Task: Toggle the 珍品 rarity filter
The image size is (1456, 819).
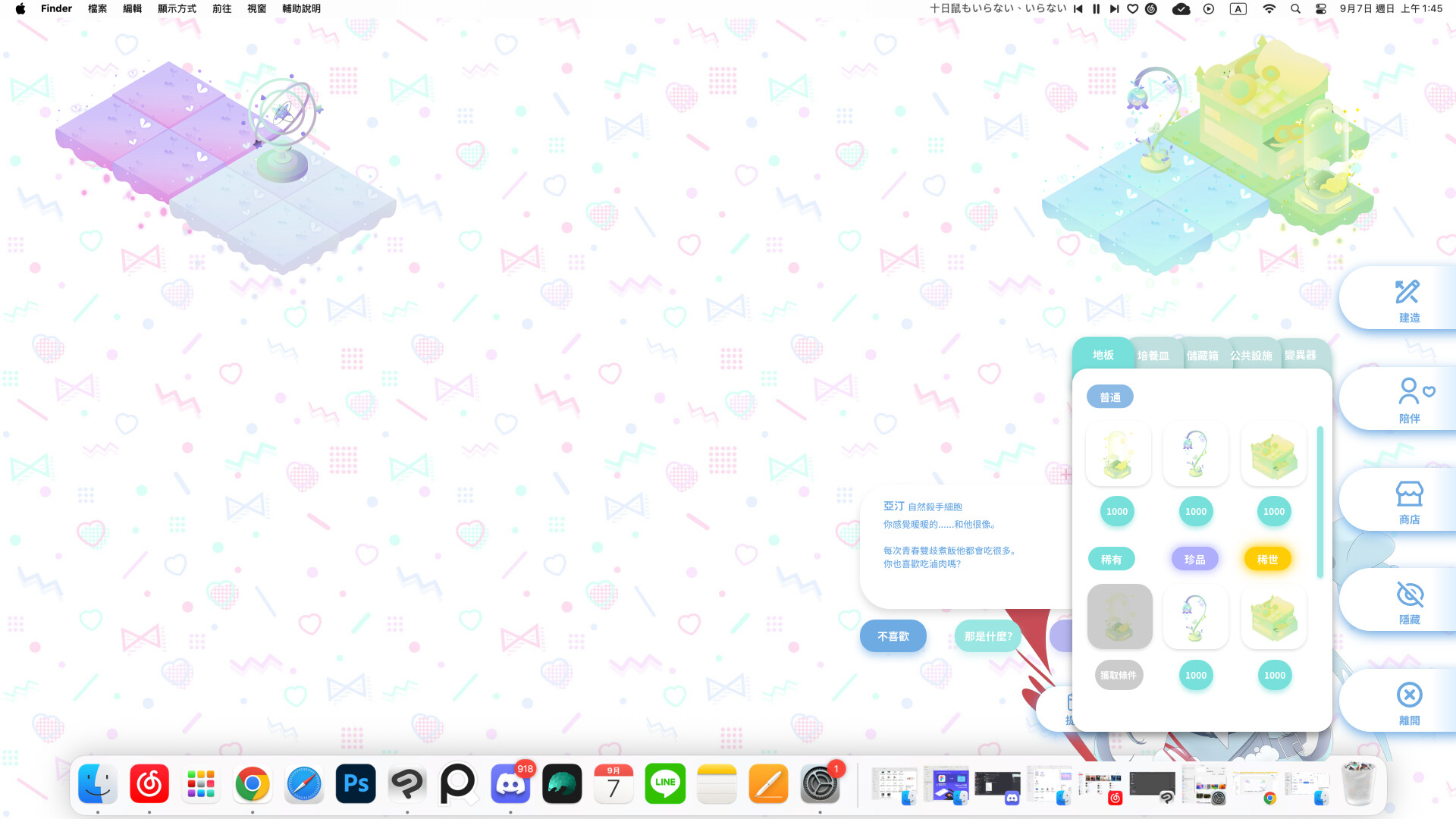Action: tap(1194, 558)
